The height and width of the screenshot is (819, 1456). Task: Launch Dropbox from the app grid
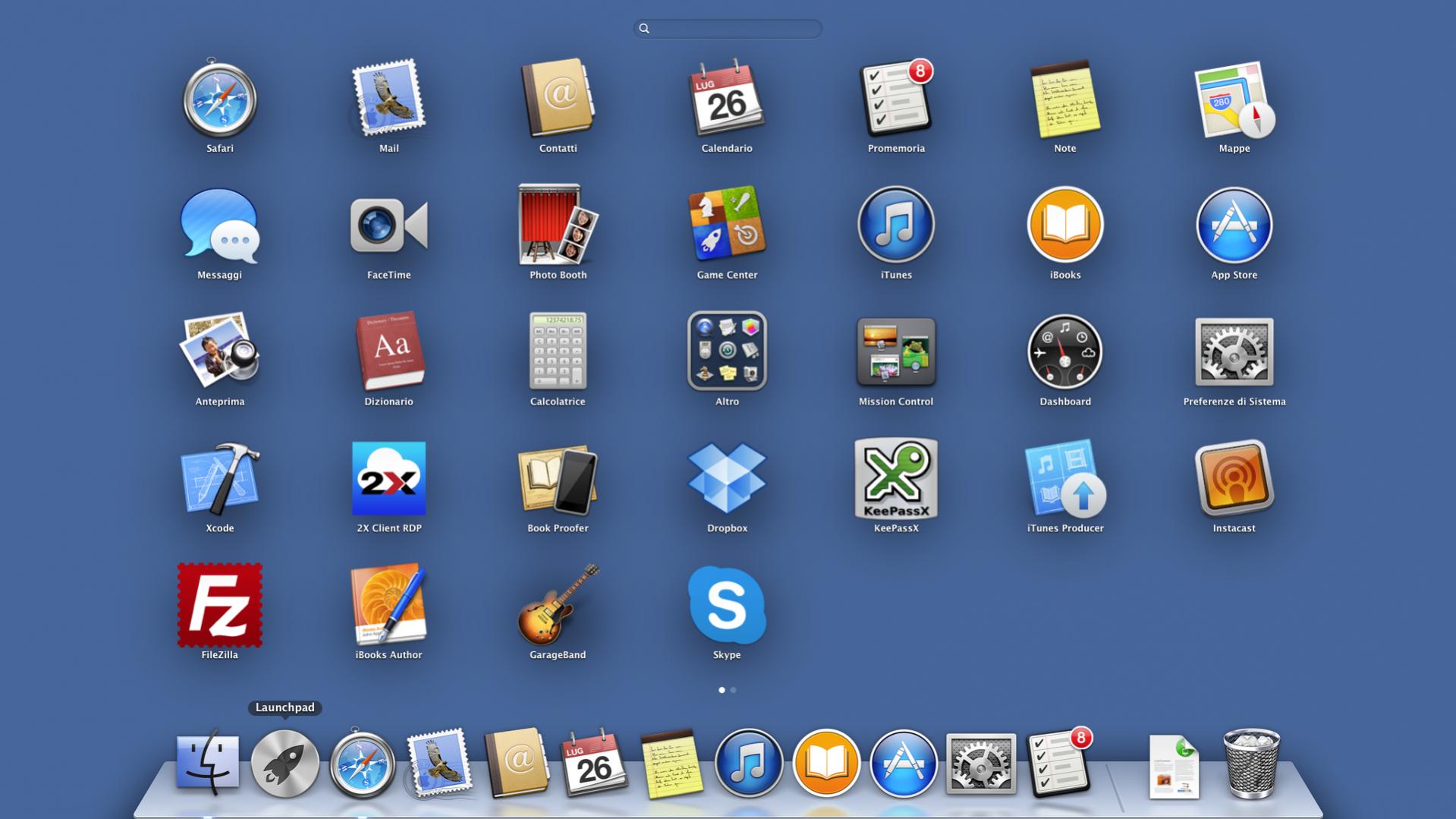[x=726, y=480]
